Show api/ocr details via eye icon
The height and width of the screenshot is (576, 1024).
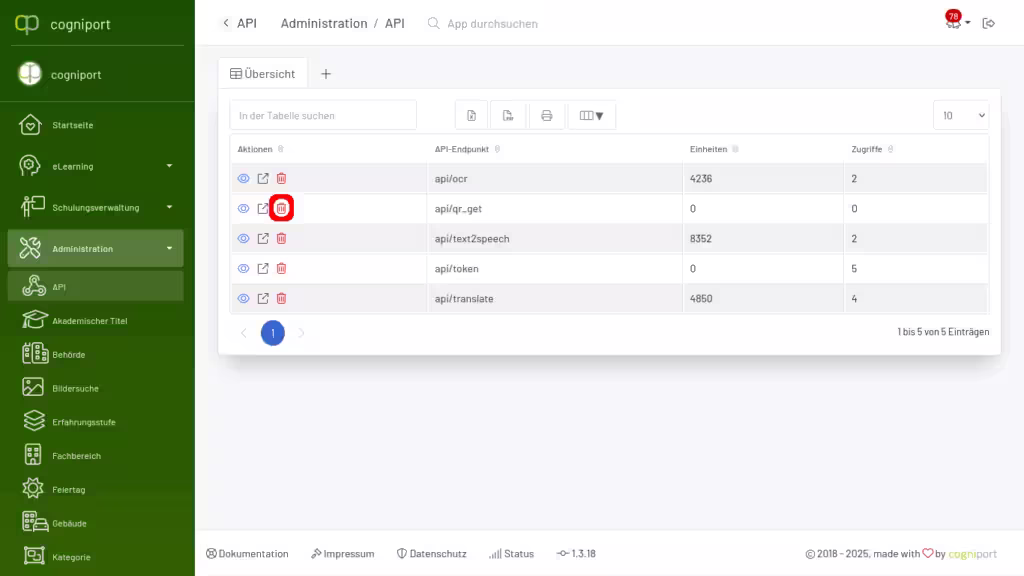[243, 178]
